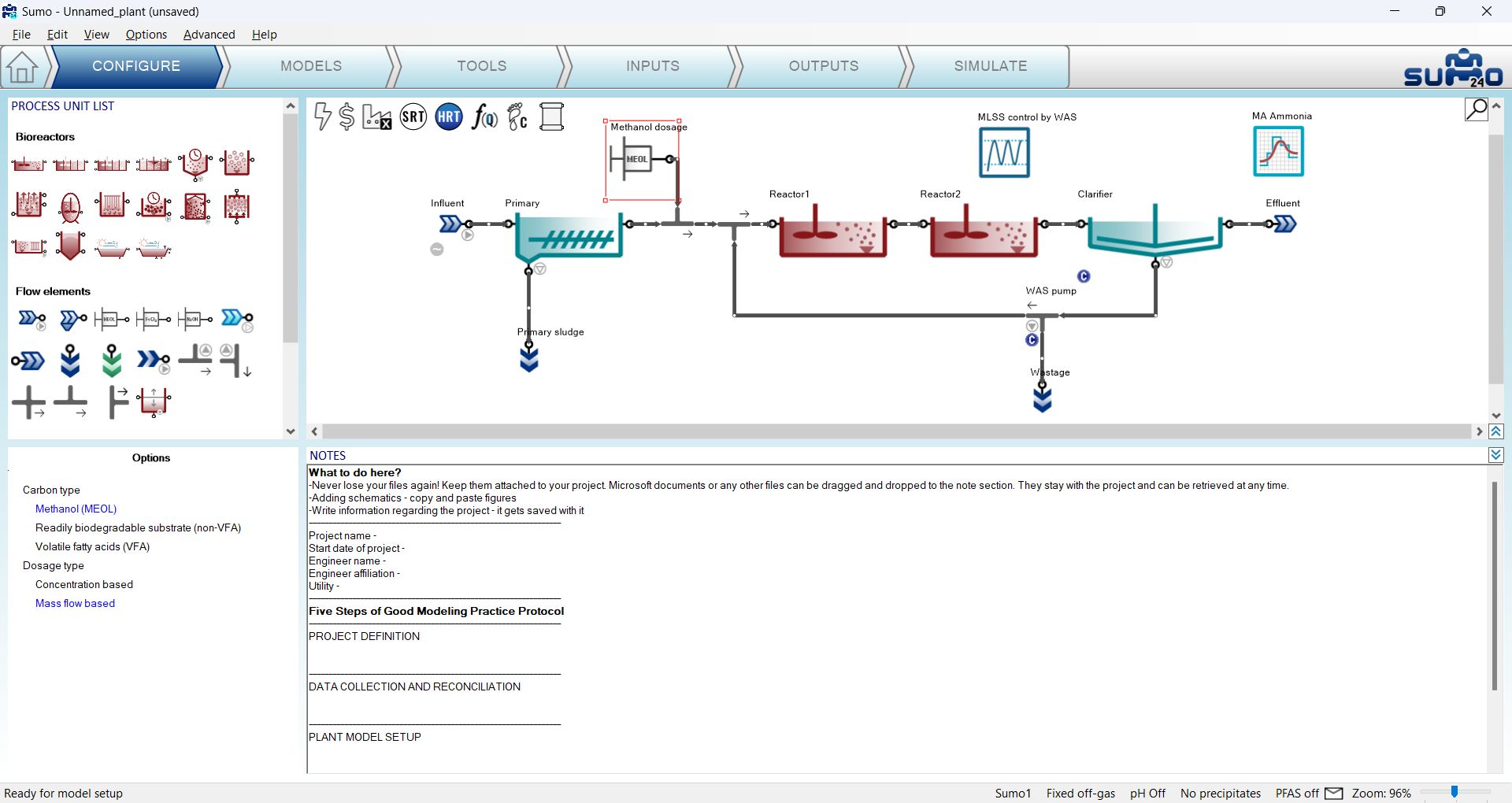Click the Sumo1 model label in status bar
This screenshot has width=1512, height=803.
click(x=1013, y=794)
